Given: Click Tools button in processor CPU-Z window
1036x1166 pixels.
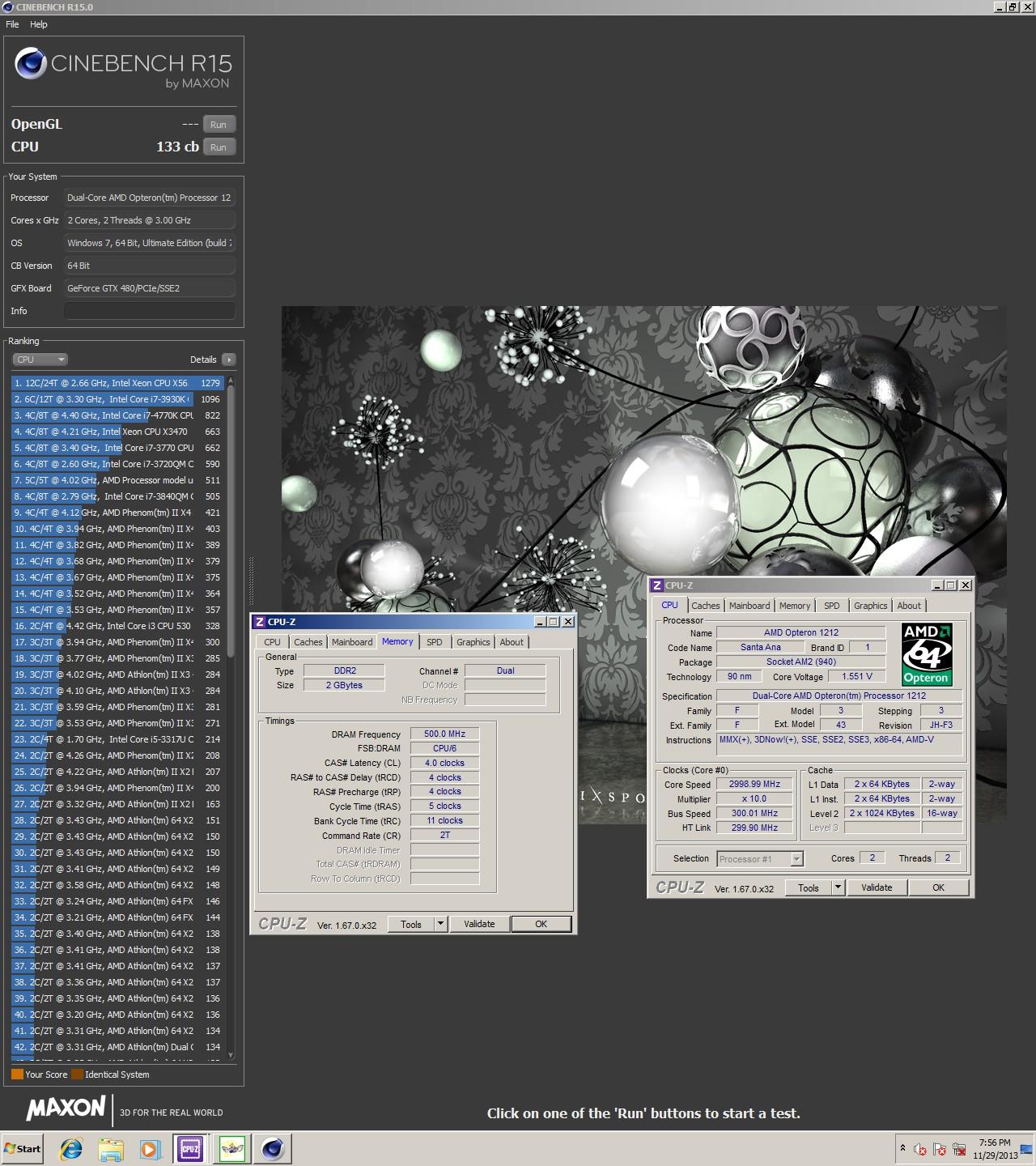Looking at the screenshot, I should pyautogui.click(x=809, y=887).
